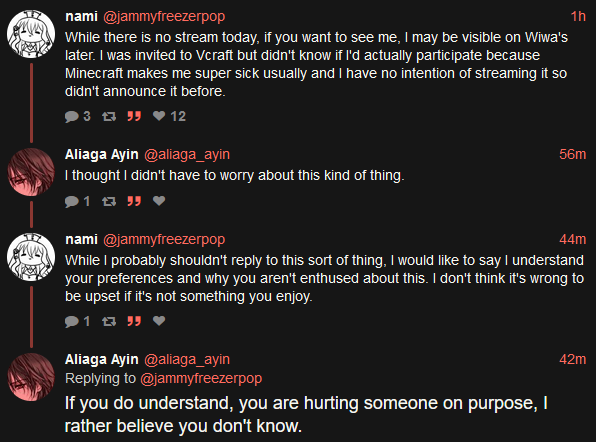Open the 42m timestamp on last tweet
This screenshot has width=596, height=442.
pyautogui.click(x=572, y=359)
